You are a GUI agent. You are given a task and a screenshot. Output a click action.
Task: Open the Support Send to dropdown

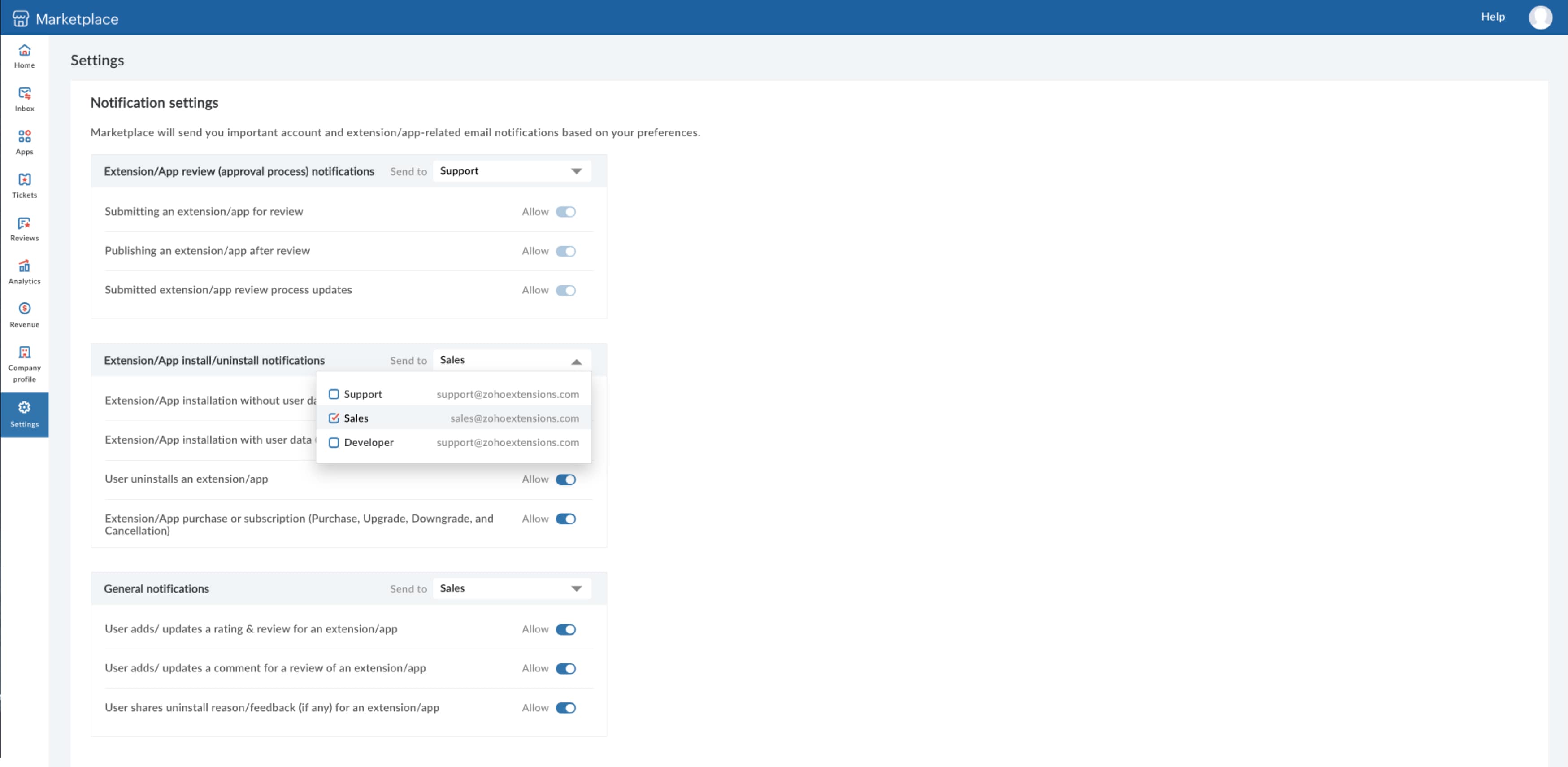click(511, 171)
